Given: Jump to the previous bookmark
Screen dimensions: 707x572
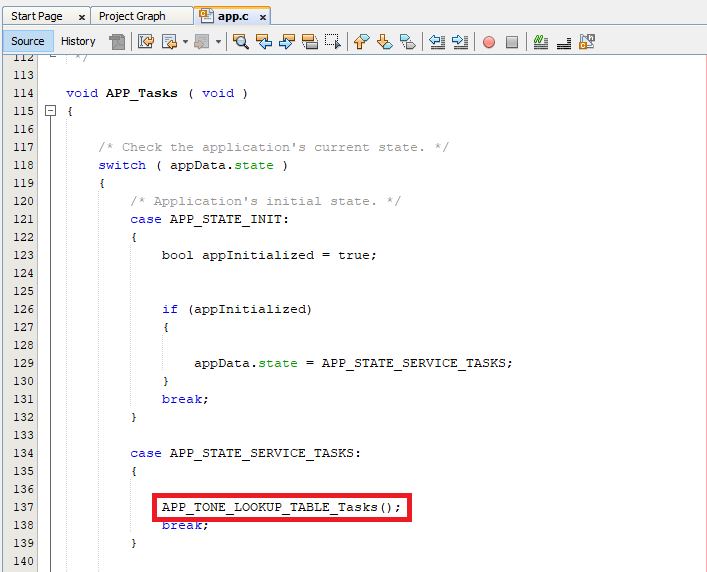Looking at the screenshot, I should coord(361,41).
